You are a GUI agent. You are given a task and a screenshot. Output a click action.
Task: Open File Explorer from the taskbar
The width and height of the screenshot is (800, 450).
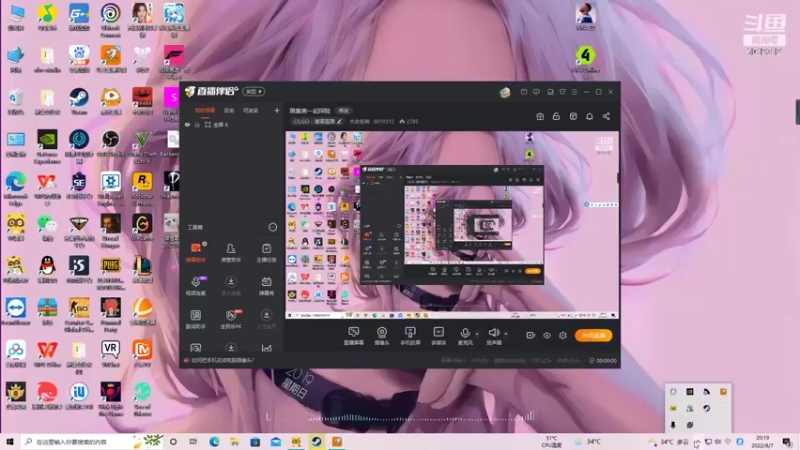(x=235, y=442)
